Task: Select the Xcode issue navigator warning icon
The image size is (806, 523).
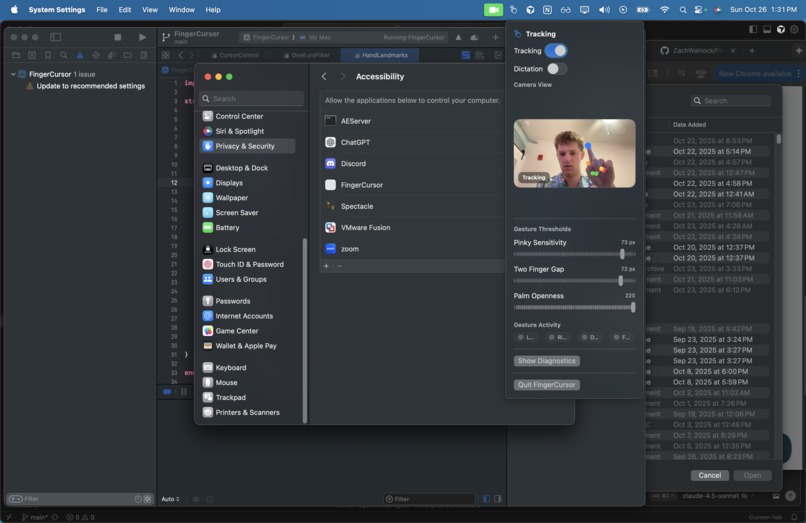Action: point(80,55)
